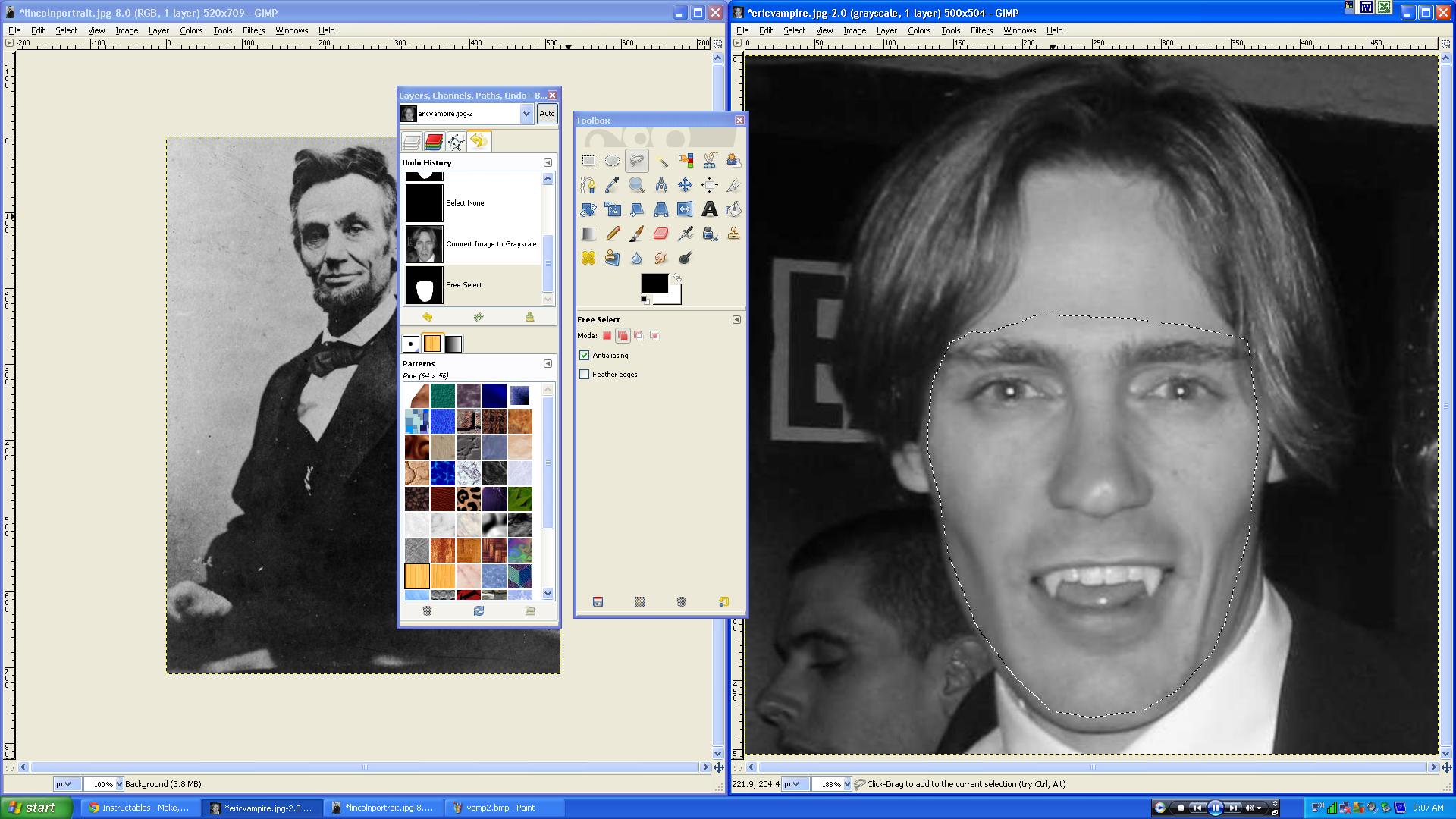1456x819 pixels.
Task: Choose the Flip tool
Action: 686,209
